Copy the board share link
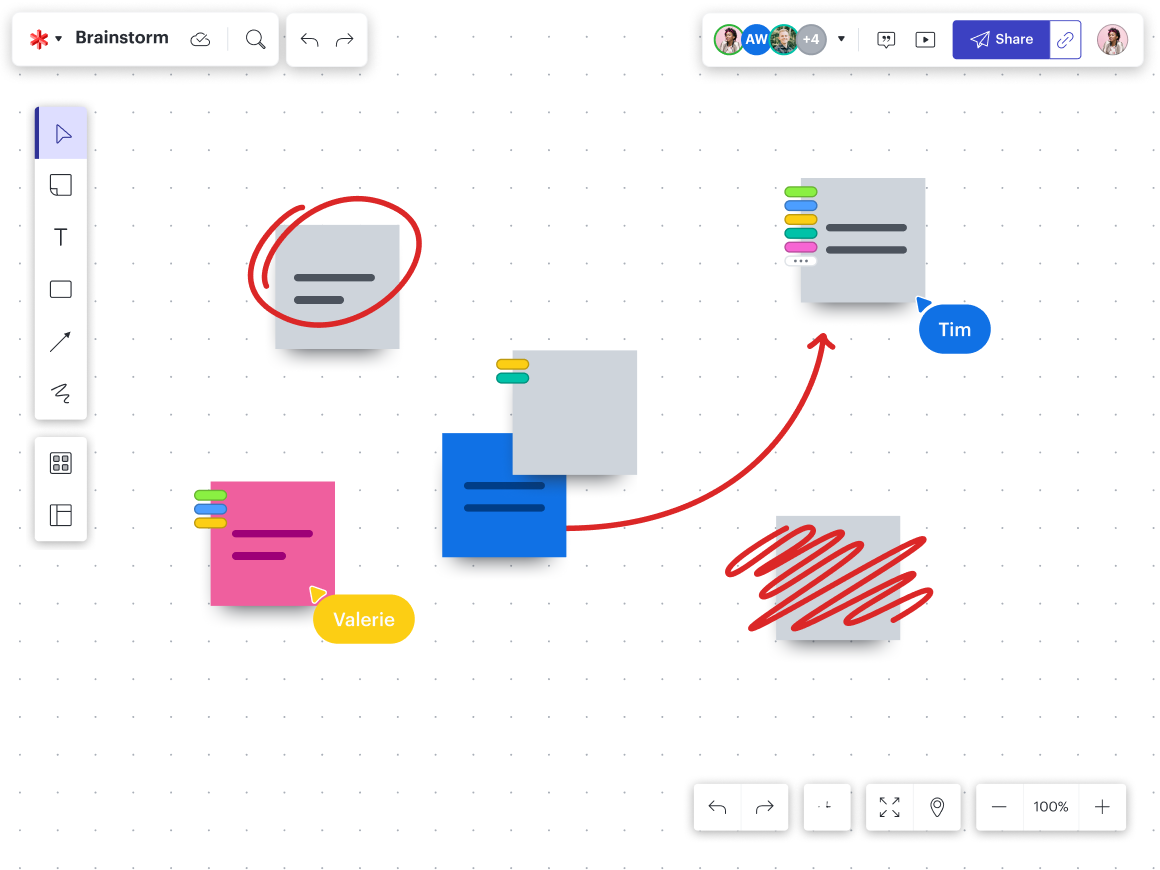The height and width of the screenshot is (870, 1160). pos(1066,39)
